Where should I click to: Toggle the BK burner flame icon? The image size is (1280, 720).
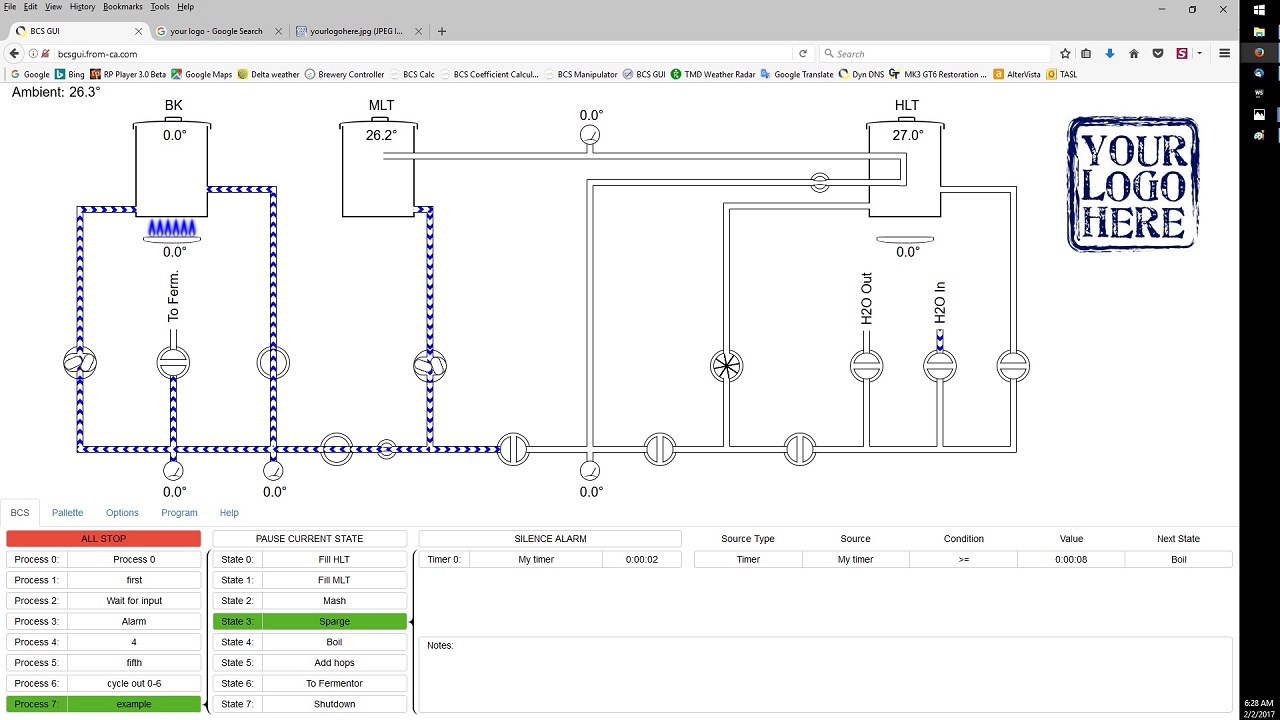(172, 228)
